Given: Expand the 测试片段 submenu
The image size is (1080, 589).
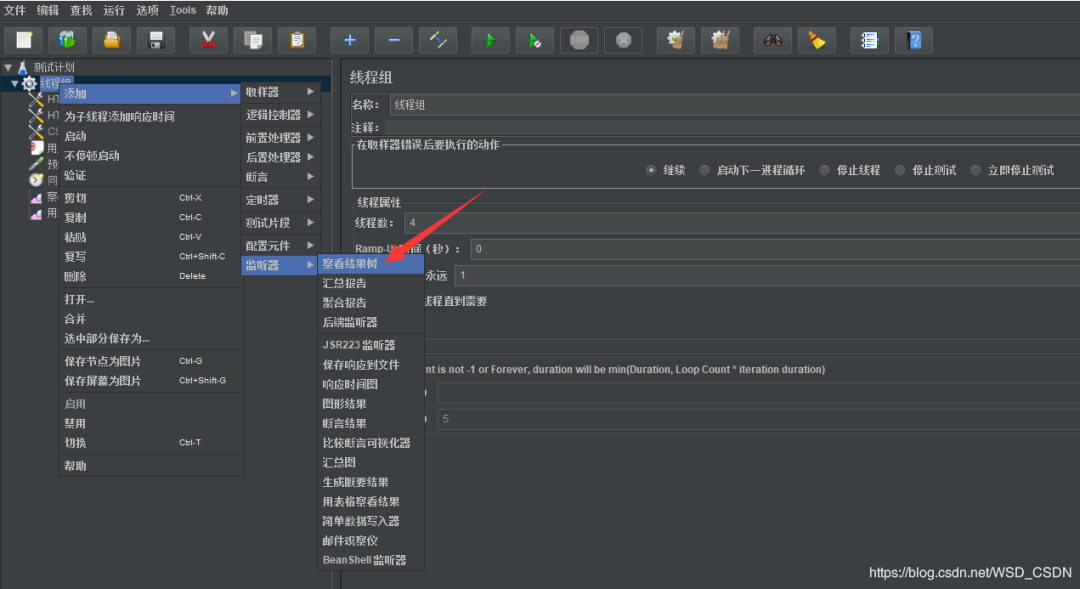Looking at the screenshot, I should 279,223.
